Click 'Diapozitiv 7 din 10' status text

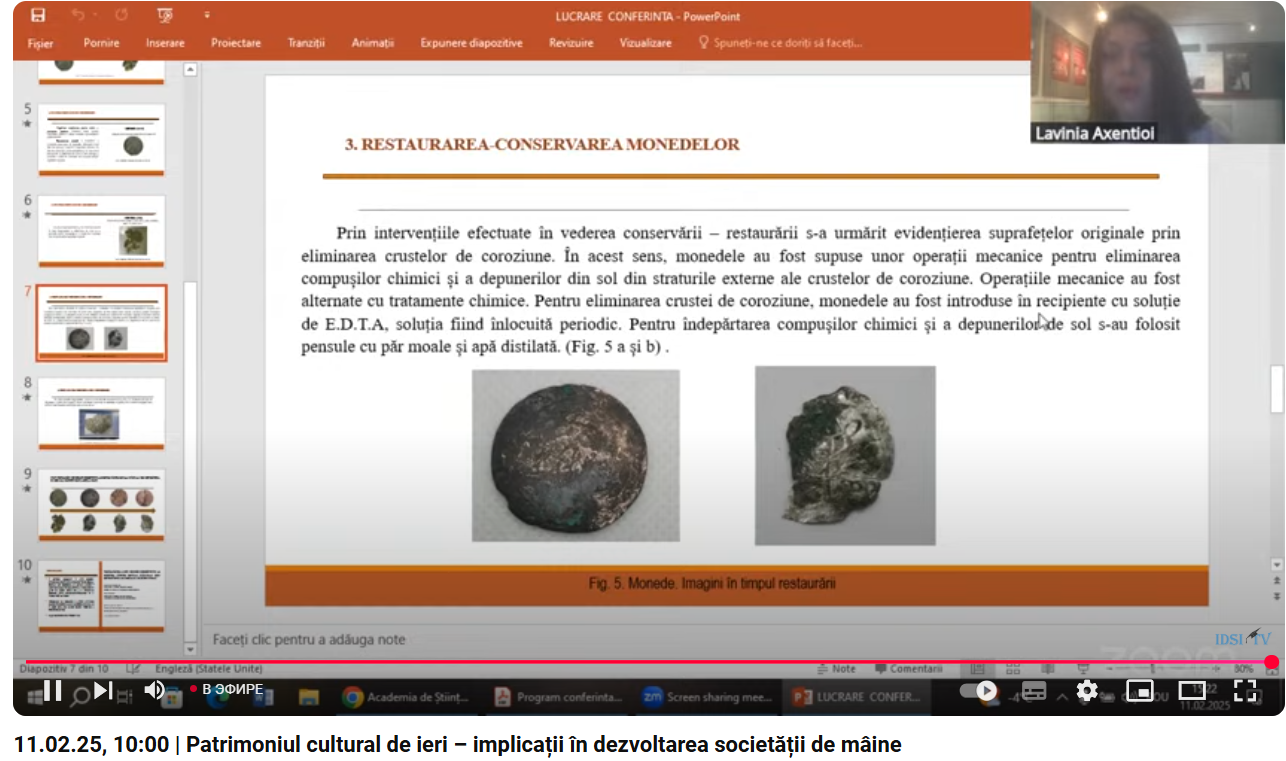coord(64,668)
